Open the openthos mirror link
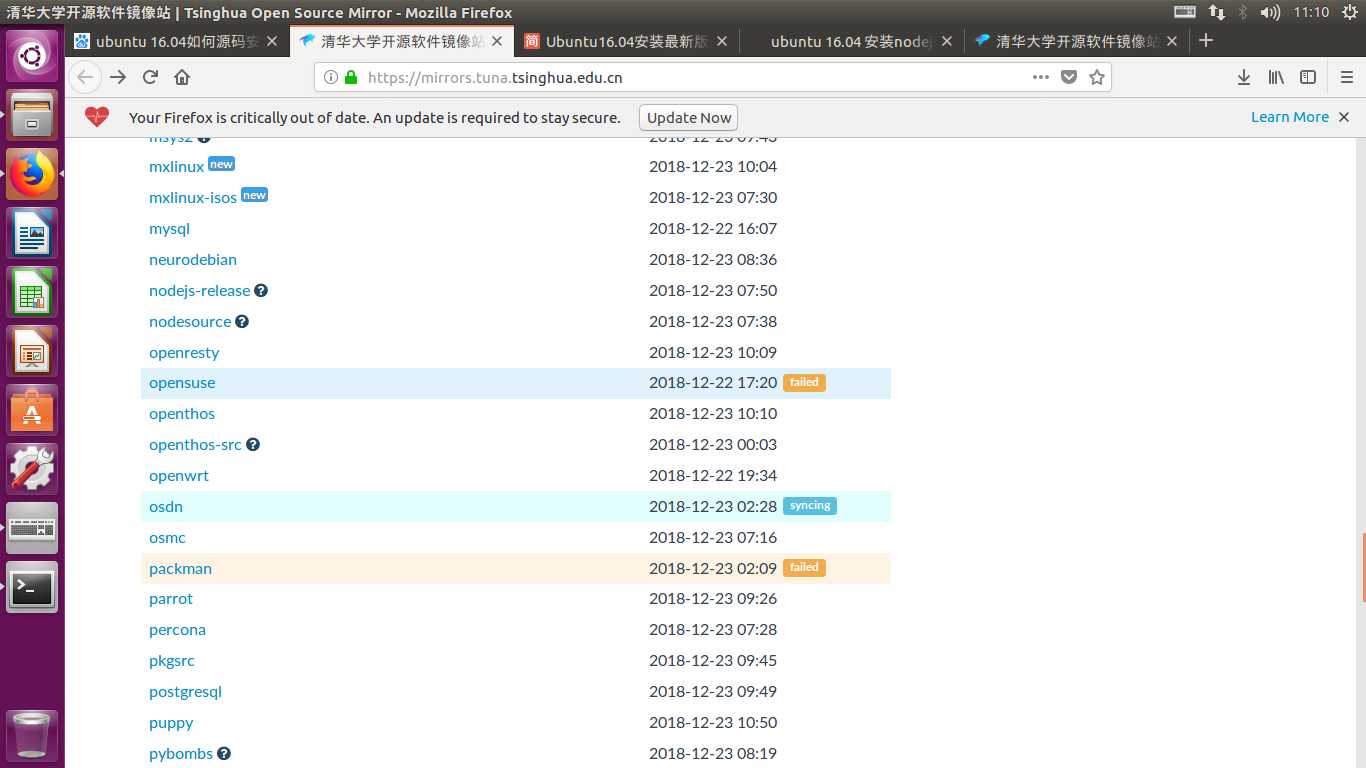Viewport: 1366px width, 768px height. pyautogui.click(x=182, y=413)
